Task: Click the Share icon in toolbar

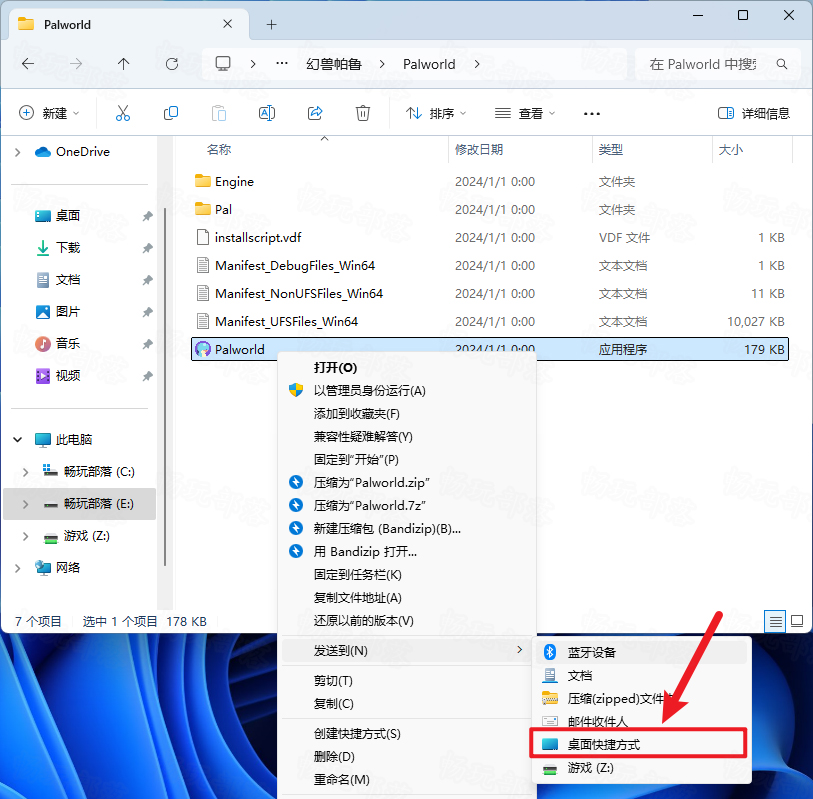Action: [x=315, y=113]
